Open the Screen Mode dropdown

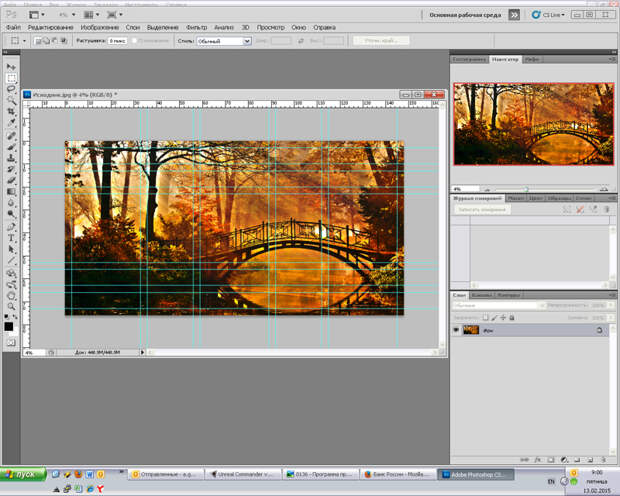[x=115, y=15]
